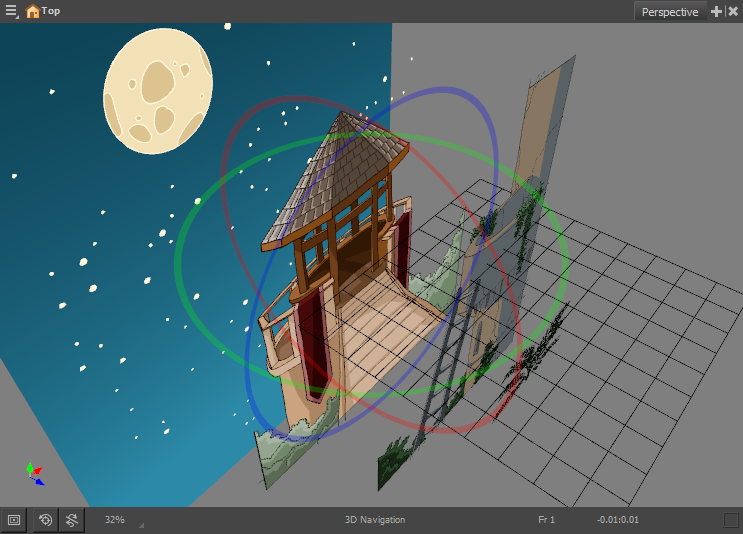Open the view menu icon at top-left
This screenshot has height=534, width=743.
click(x=12, y=11)
